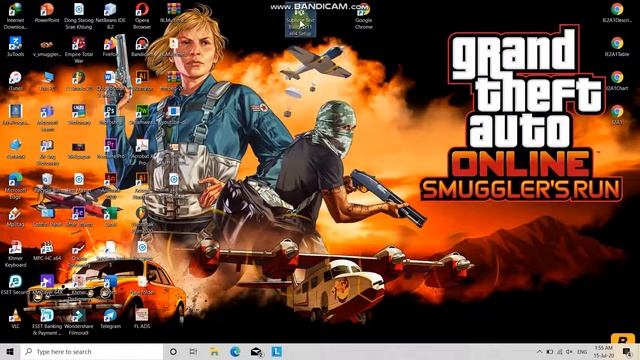This screenshot has height=360, width=640.
Task: Open the Google Chrome desktop shortcut
Action: [x=363, y=16]
